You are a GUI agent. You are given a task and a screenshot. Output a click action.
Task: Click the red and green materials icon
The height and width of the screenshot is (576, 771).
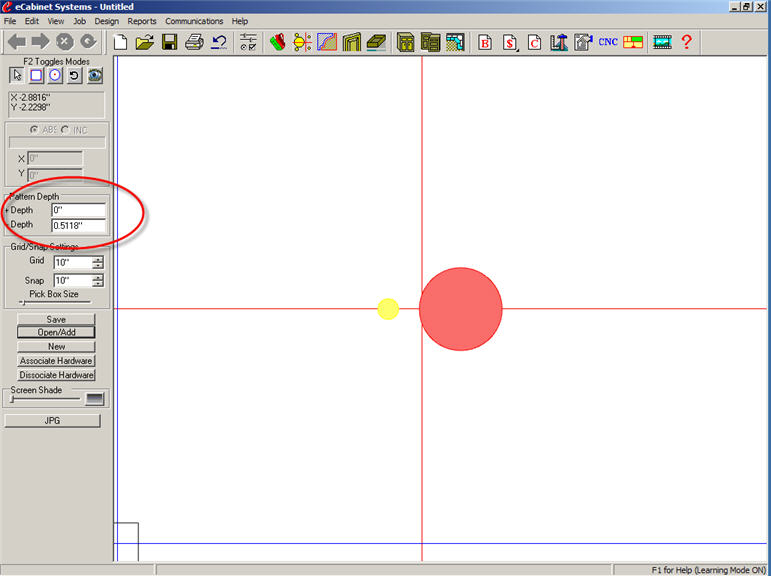(278, 42)
